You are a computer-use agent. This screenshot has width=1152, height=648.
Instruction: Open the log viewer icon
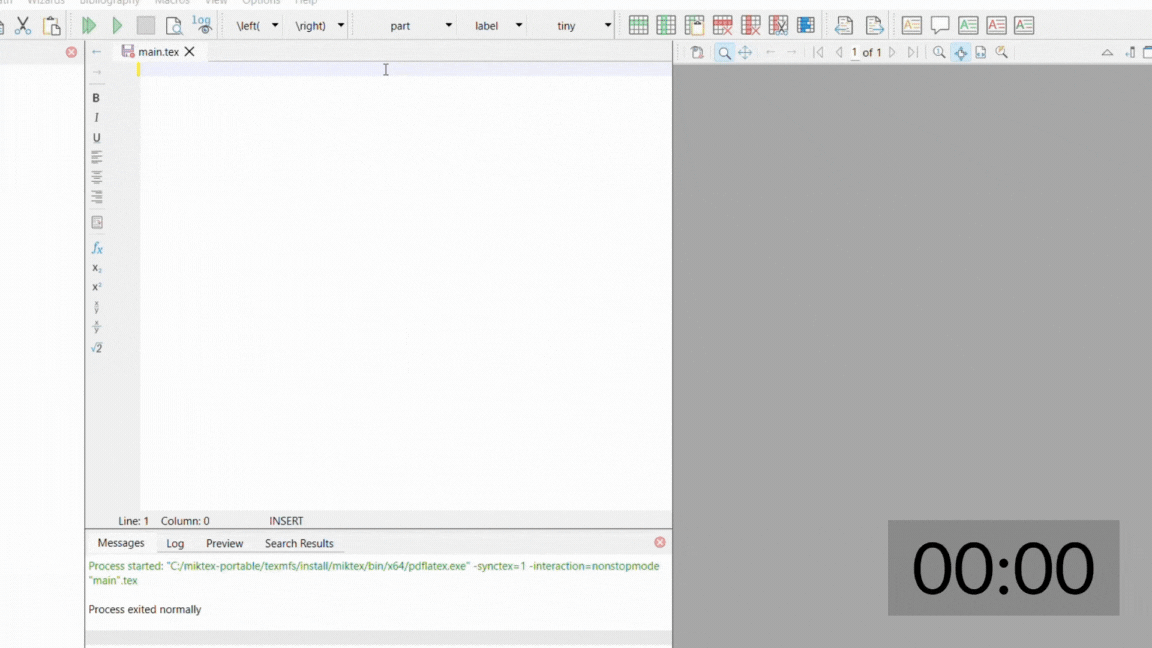202,25
